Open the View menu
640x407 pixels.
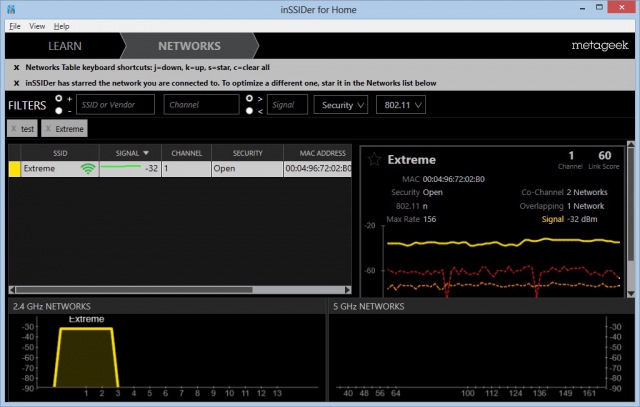tap(37, 26)
